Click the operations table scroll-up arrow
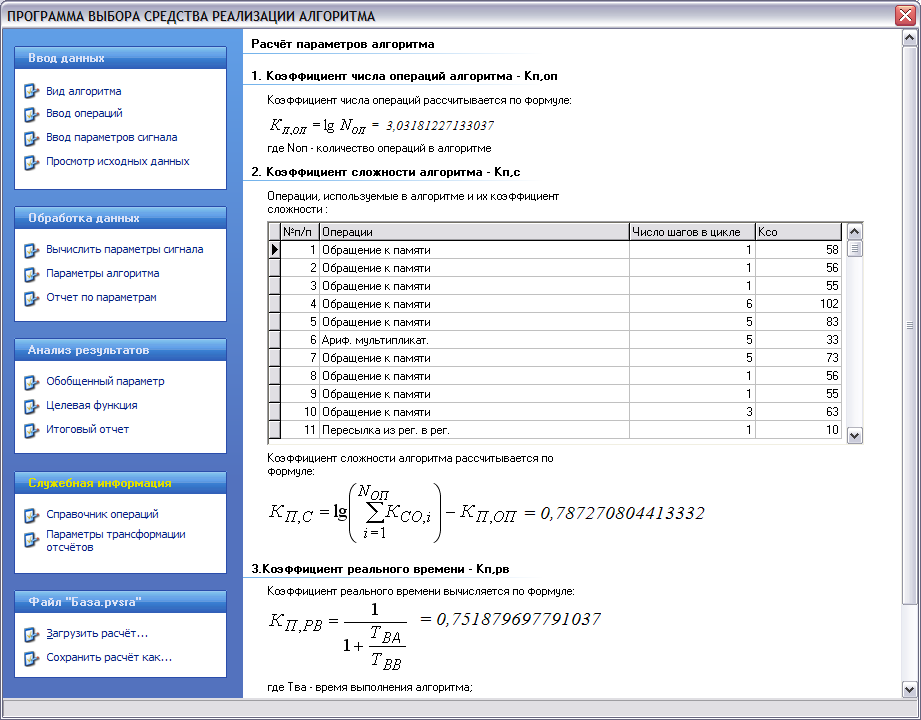The image size is (921, 720). [855, 231]
